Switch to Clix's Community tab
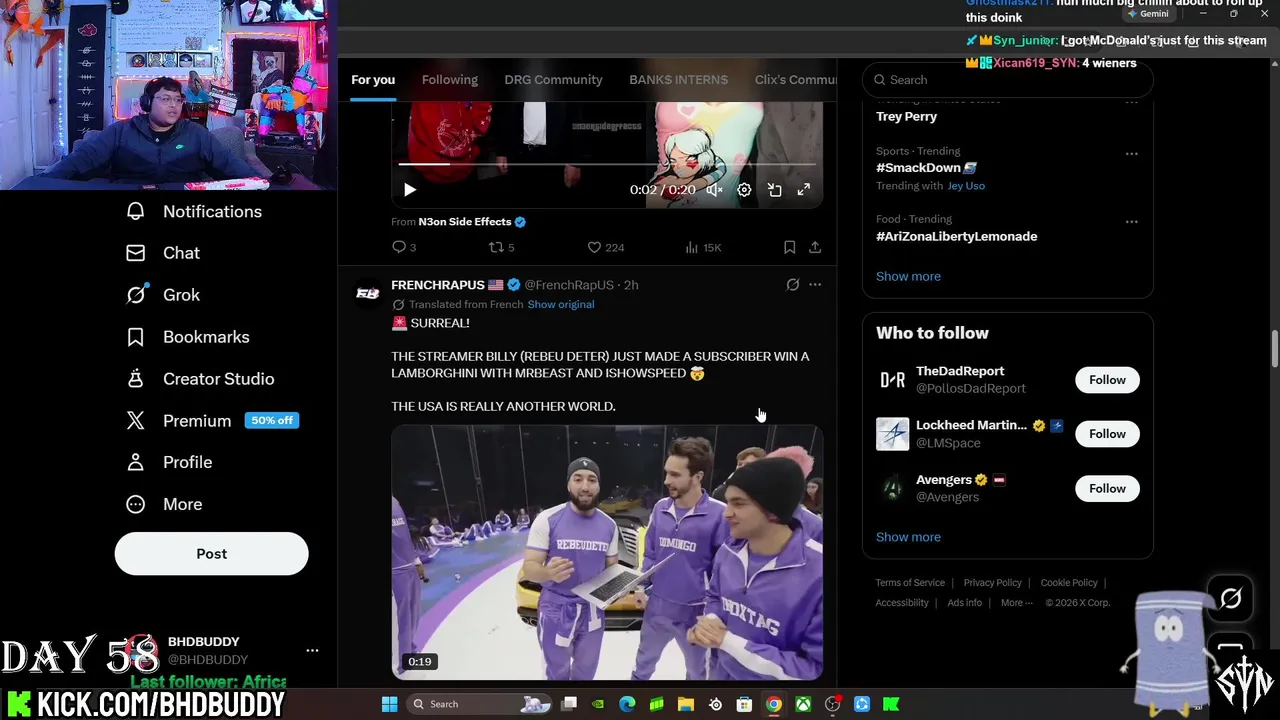 tap(794, 80)
